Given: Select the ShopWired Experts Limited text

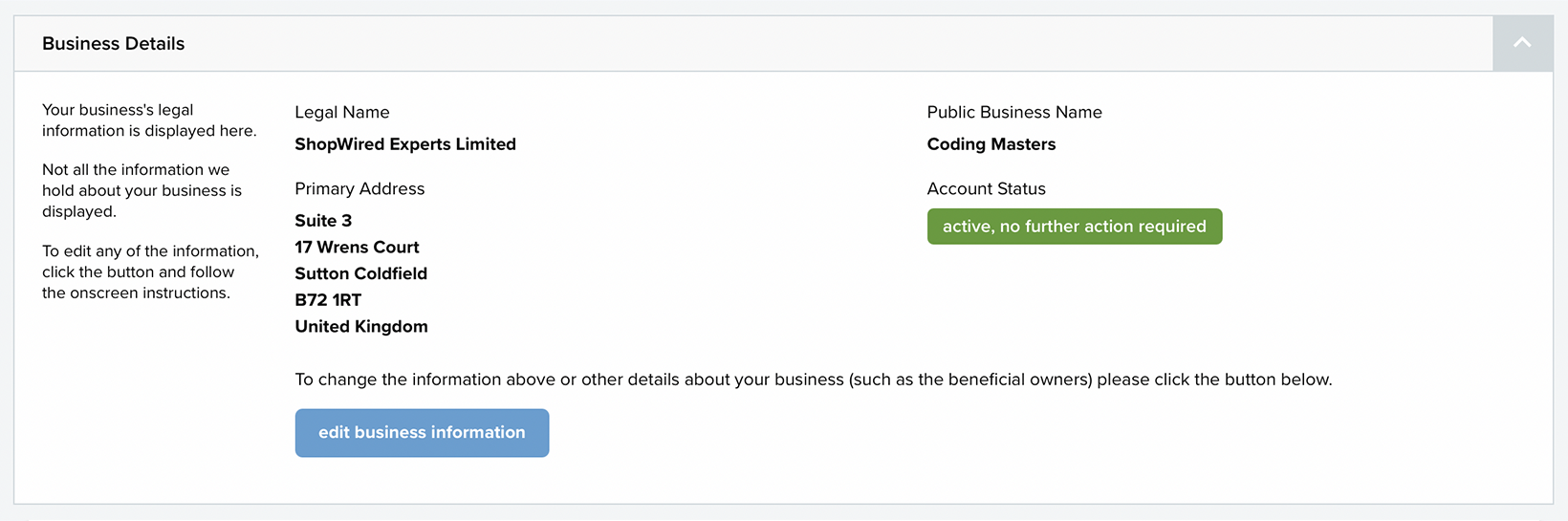Looking at the screenshot, I should click(x=405, y=144).
